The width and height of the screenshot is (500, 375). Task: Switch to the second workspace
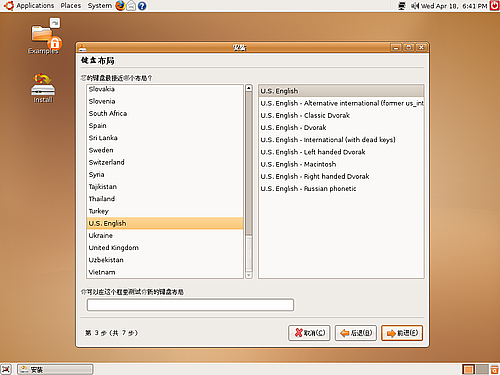[482, 369]
